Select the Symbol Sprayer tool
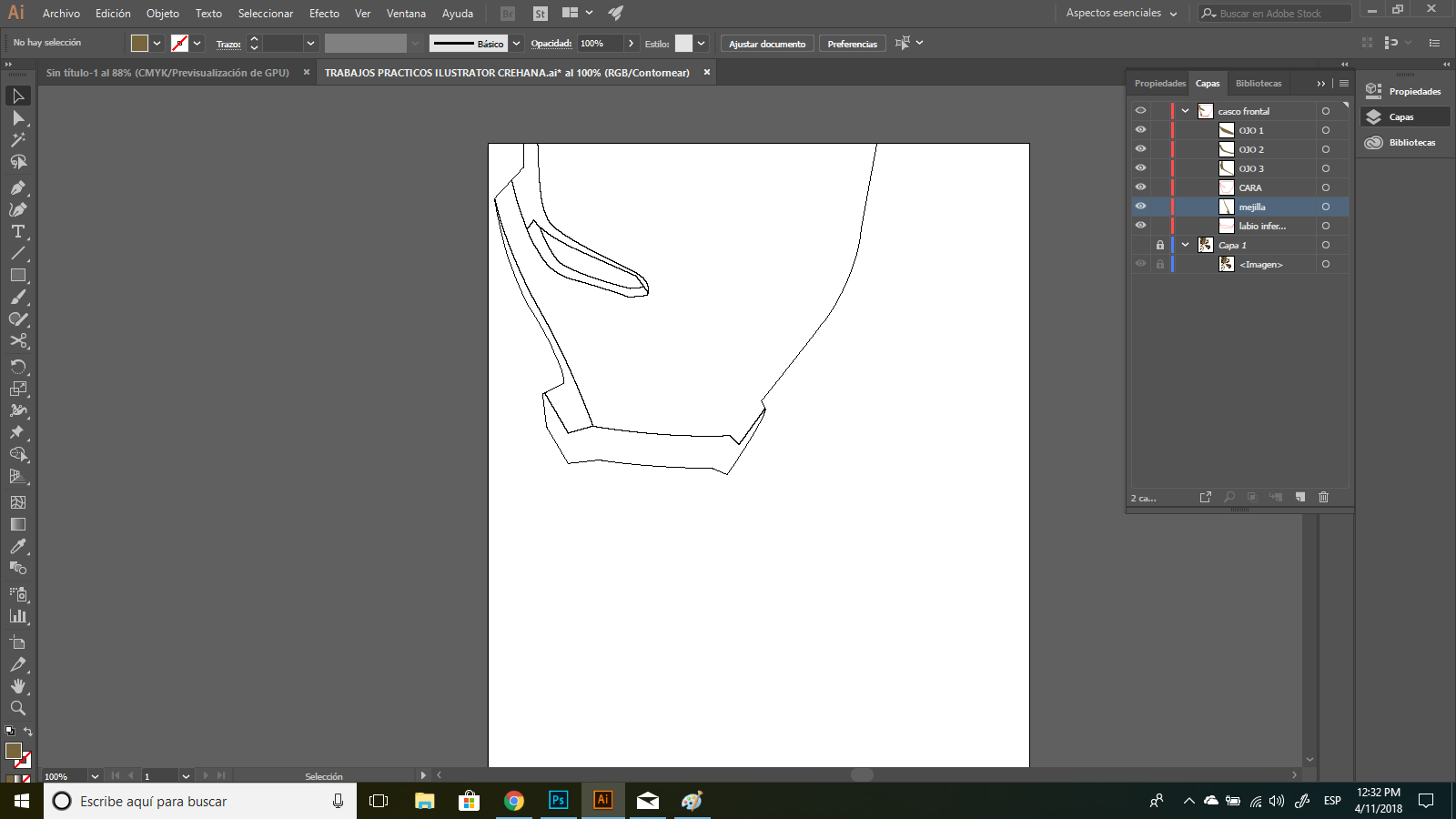This screenshot has height=819, width=1456. click(17, 594)
